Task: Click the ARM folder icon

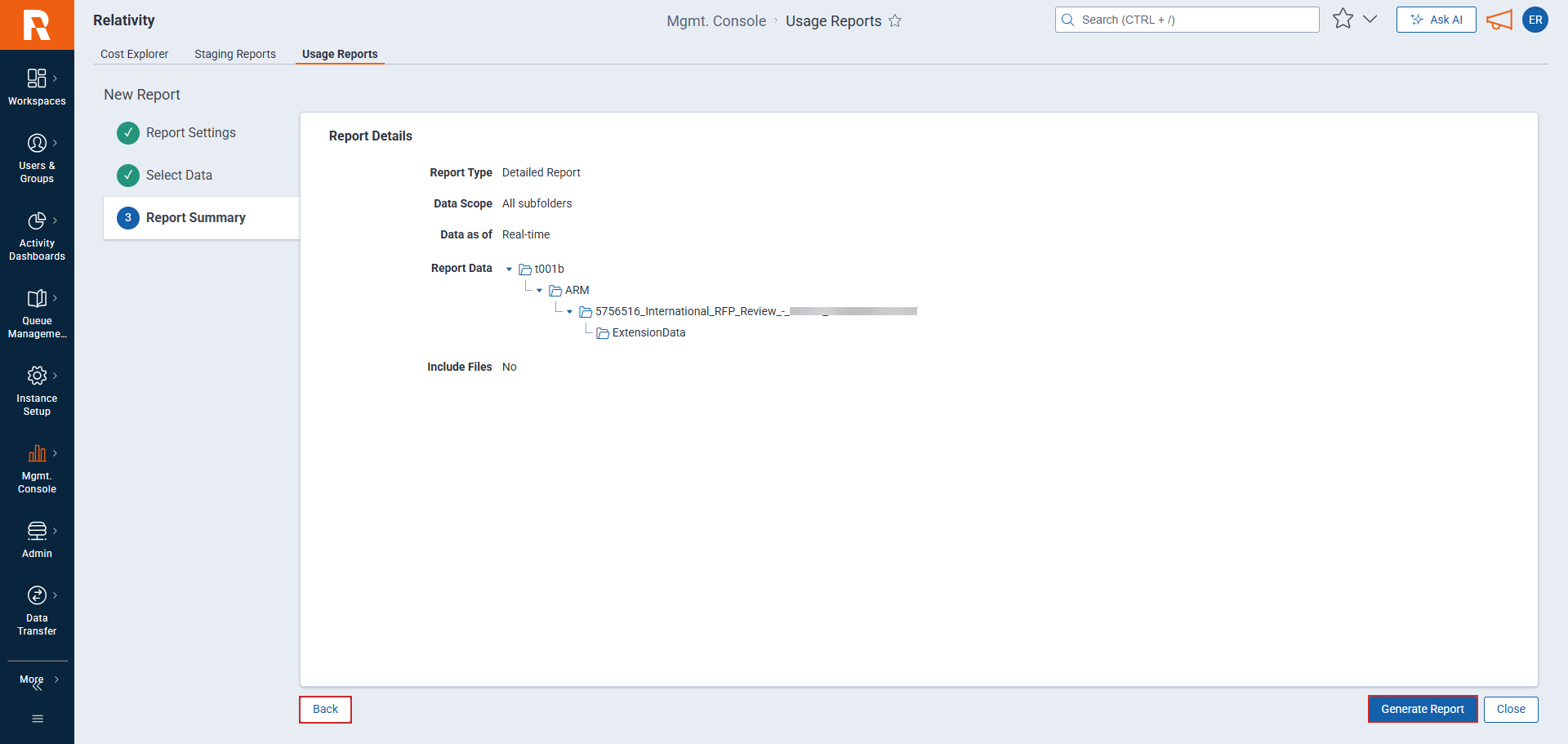Action: [555, 291]
